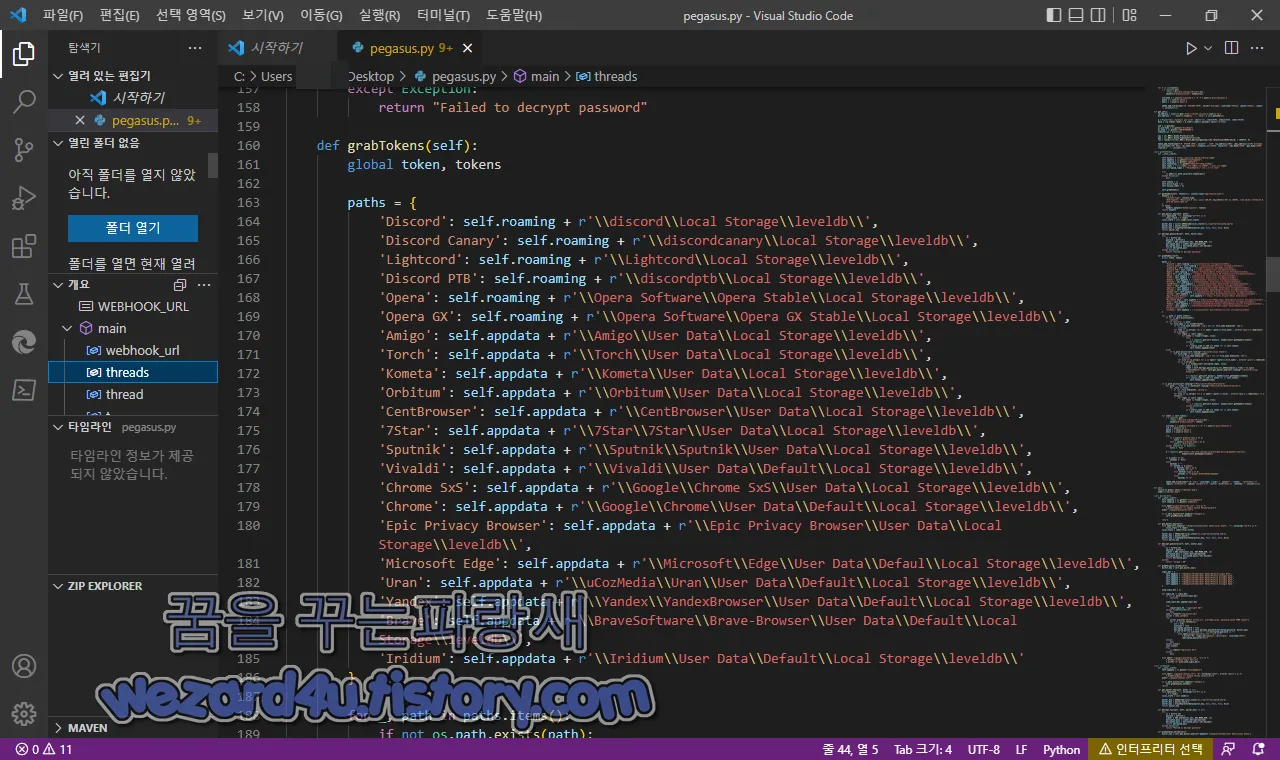Image resolution: width=1280 pixels, height=760 pixels.
Task: Select threads in the outline tree
Action: (133, 372)
